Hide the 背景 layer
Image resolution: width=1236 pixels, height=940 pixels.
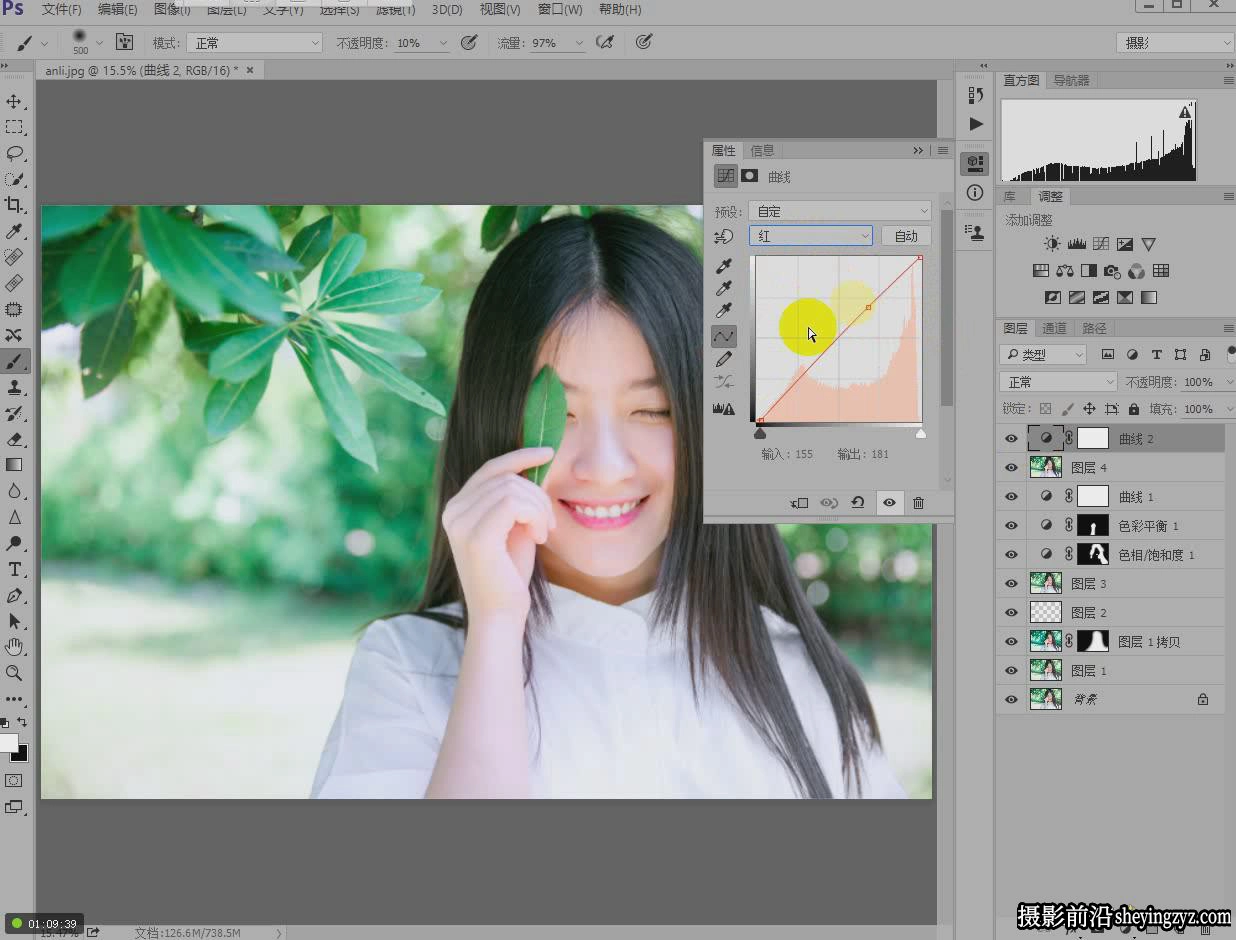[x=1010, y=699]
